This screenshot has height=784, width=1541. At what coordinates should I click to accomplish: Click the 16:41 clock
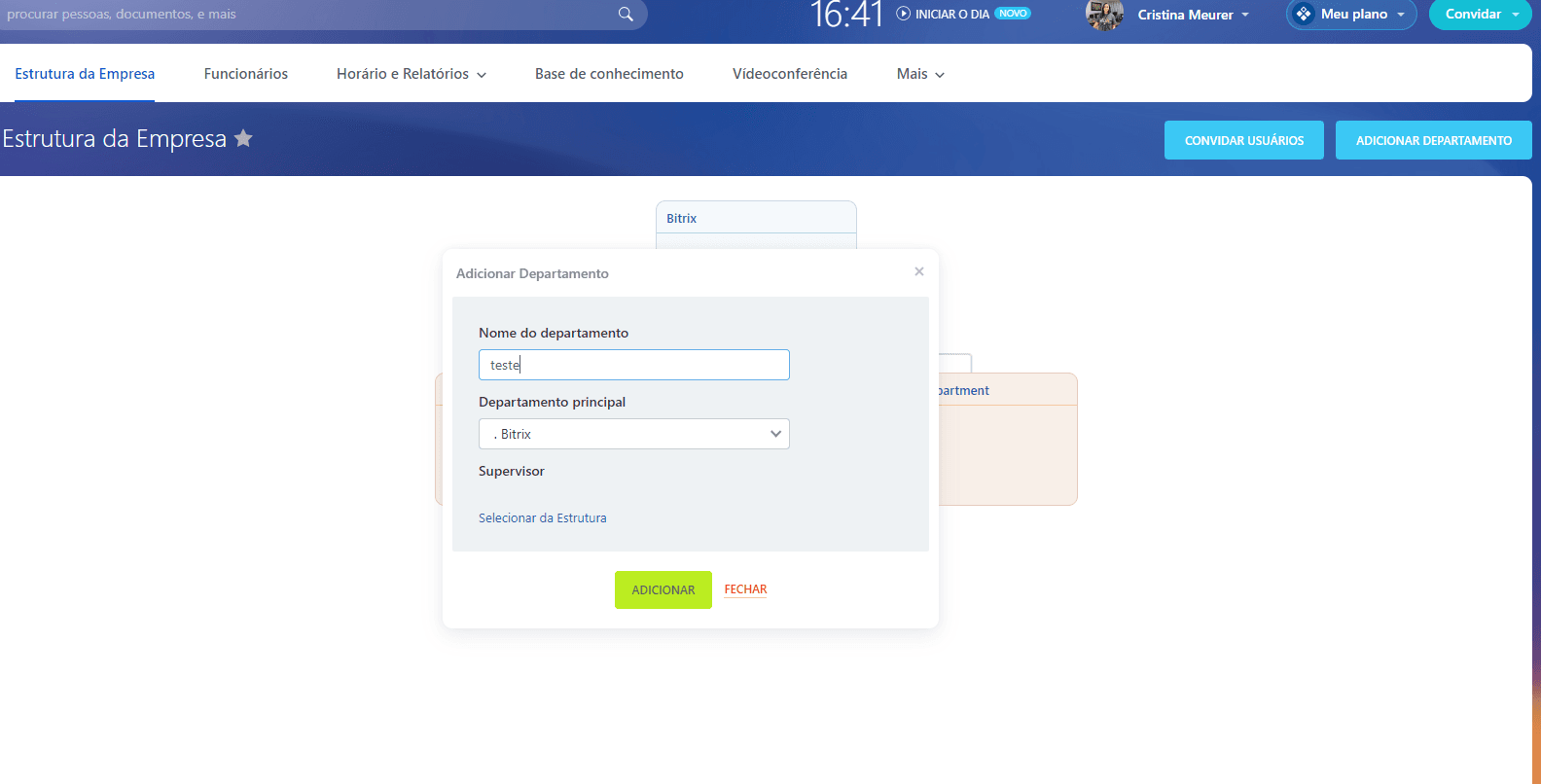tap(846, 15)
